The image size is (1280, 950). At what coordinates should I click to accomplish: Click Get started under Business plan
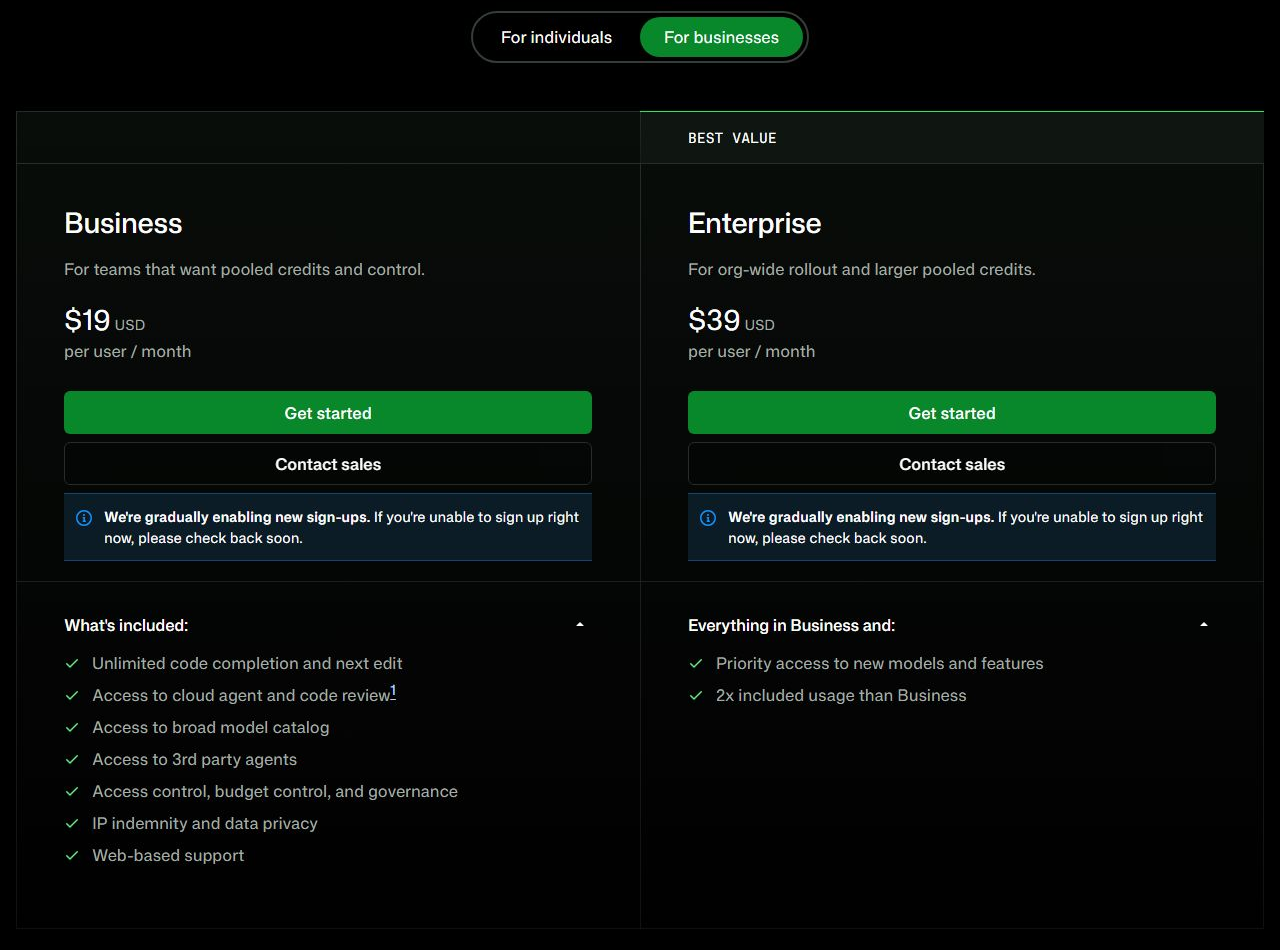coord(328,413)
